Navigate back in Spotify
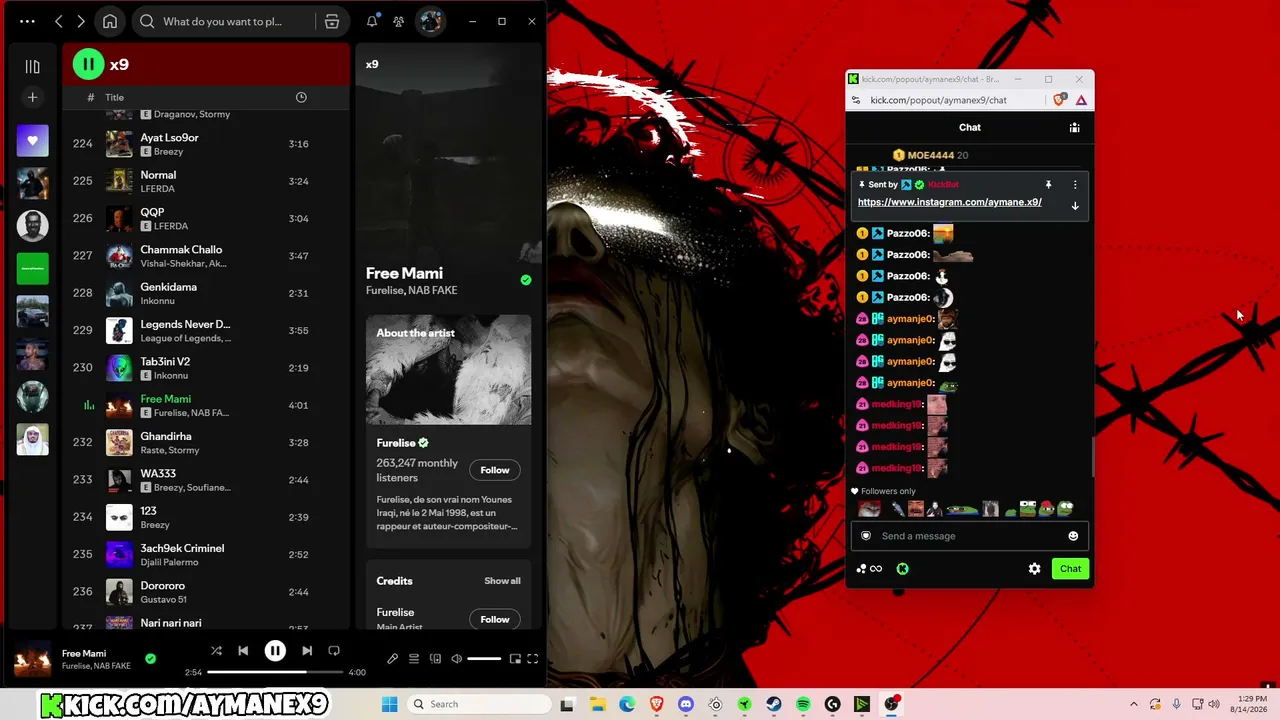Image resolution: width=1280 pixels, height=720 pixels. (x=59, y=21)
